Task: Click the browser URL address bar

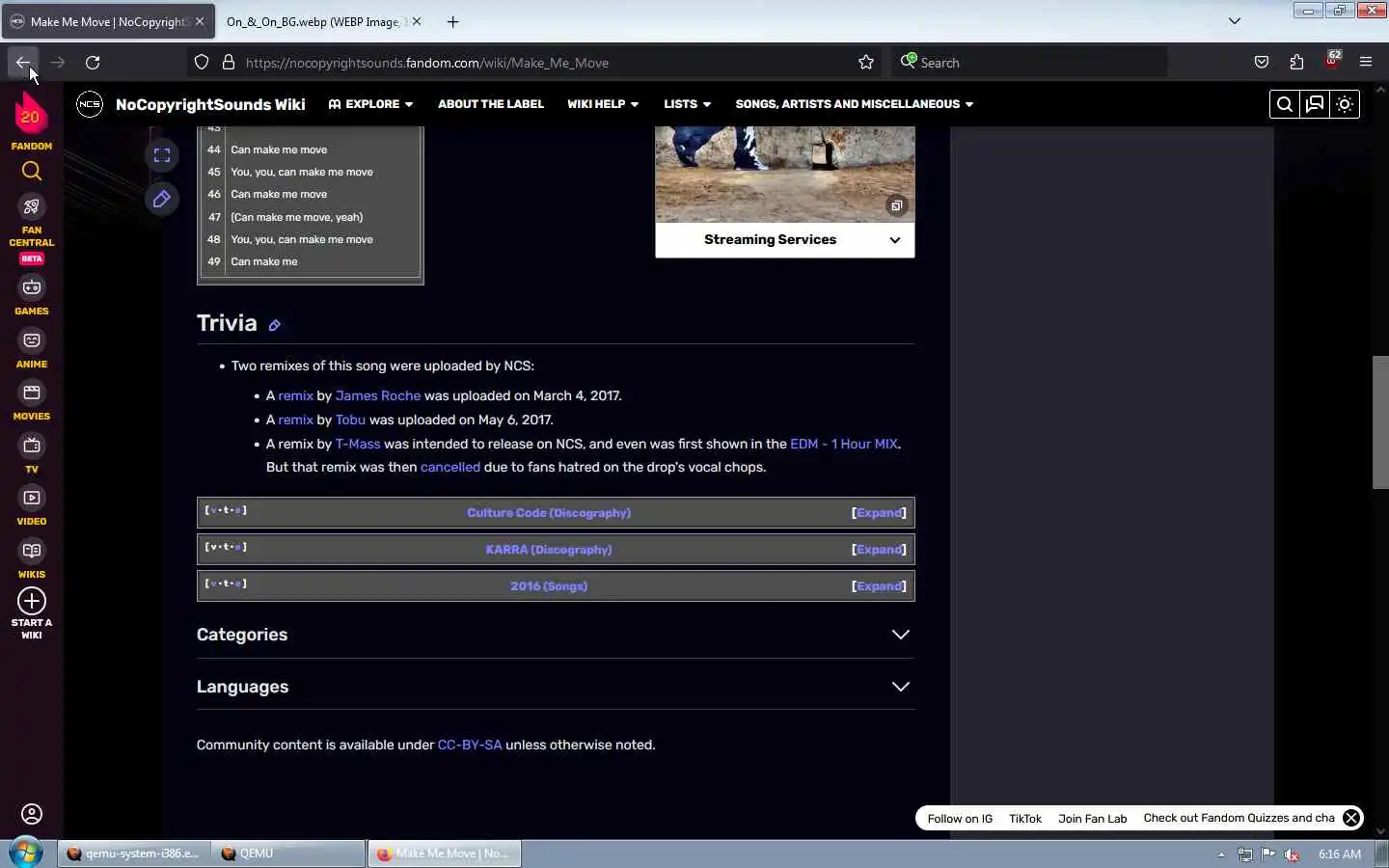Action: click(x=535, y=62)
